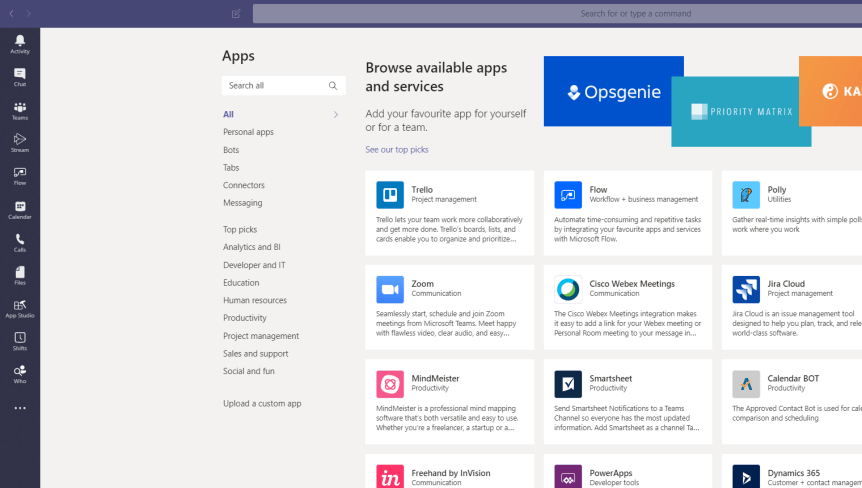Select the MindMeister app icon
The height and width of the screenshot is (488, 862).
[390, 384]
